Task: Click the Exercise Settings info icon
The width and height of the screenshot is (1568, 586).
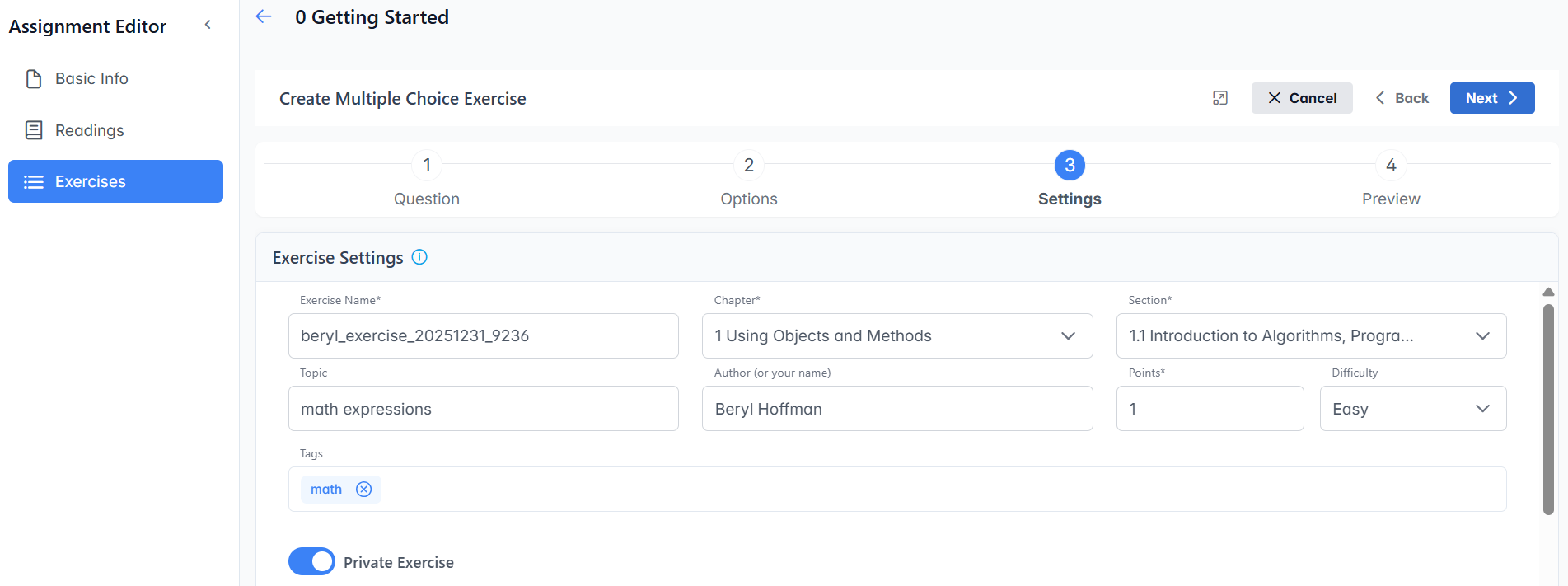Action: point(419,257)
